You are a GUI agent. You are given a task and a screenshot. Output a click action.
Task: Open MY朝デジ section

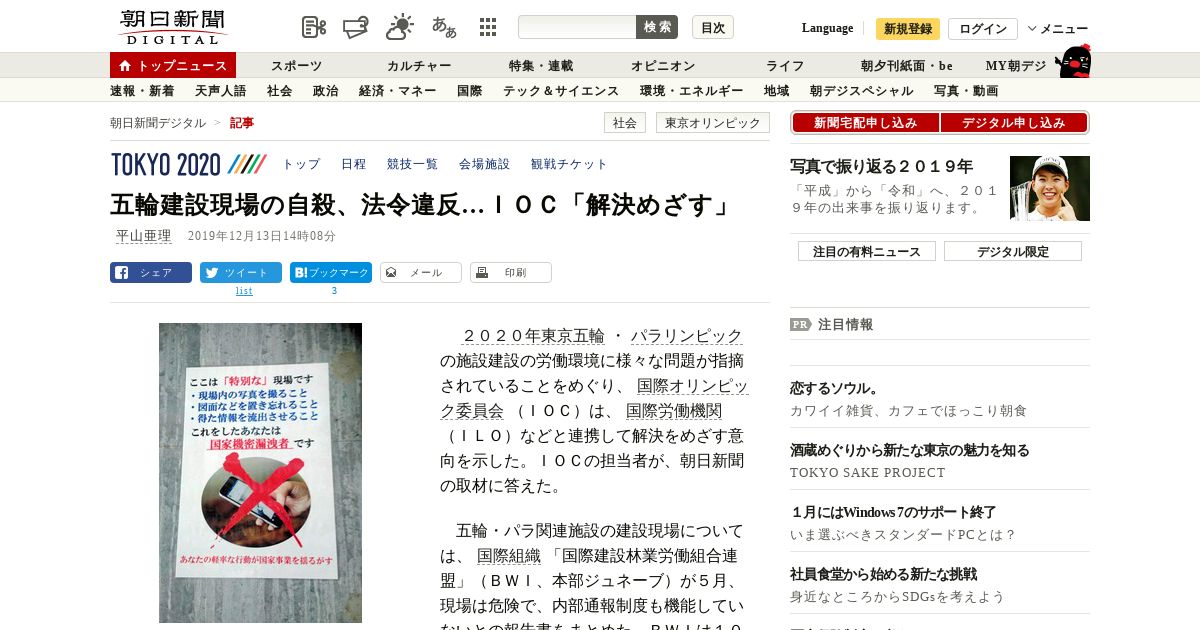tap(1016, 65)
